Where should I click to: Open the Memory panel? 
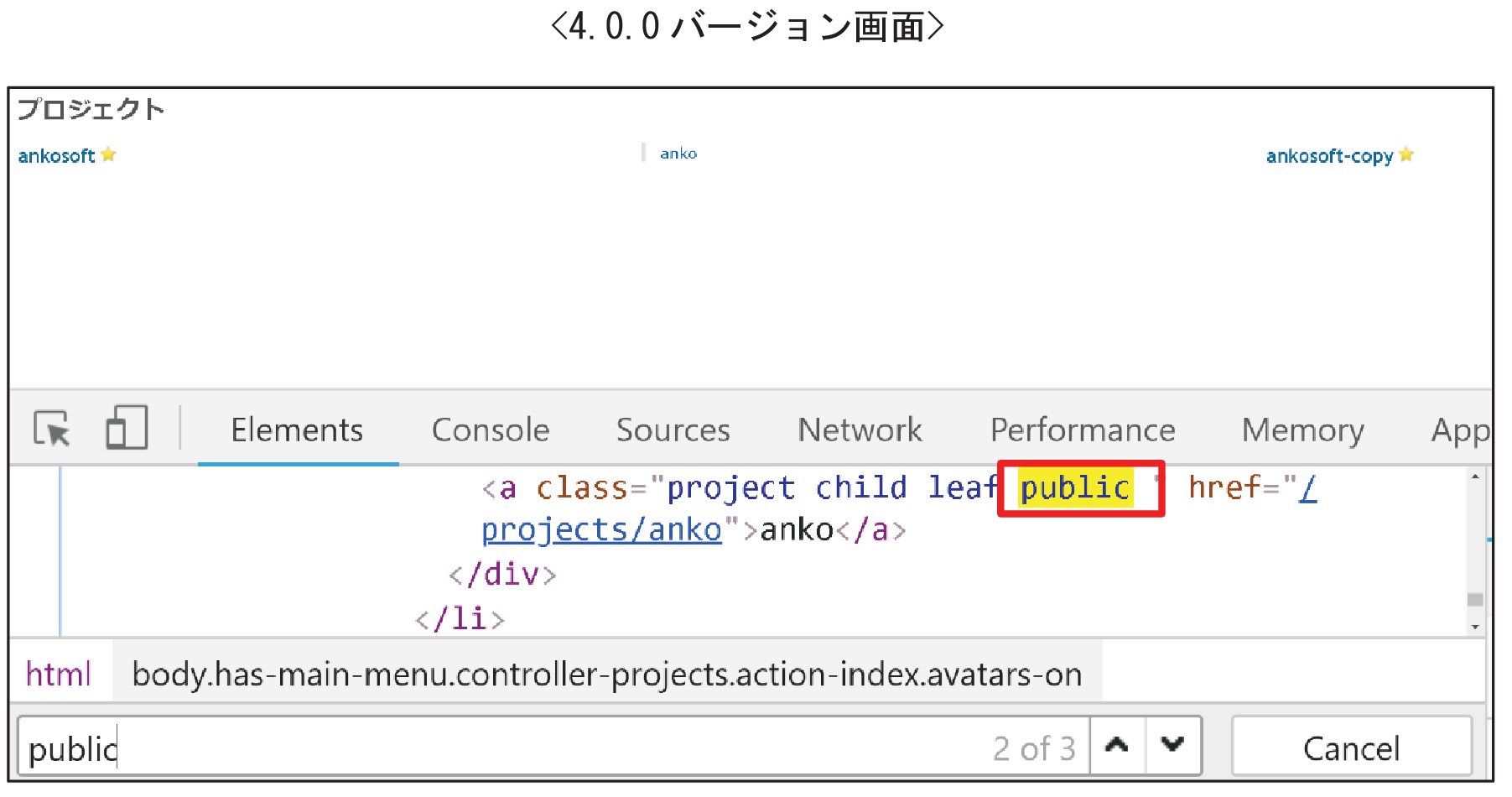1302,430
